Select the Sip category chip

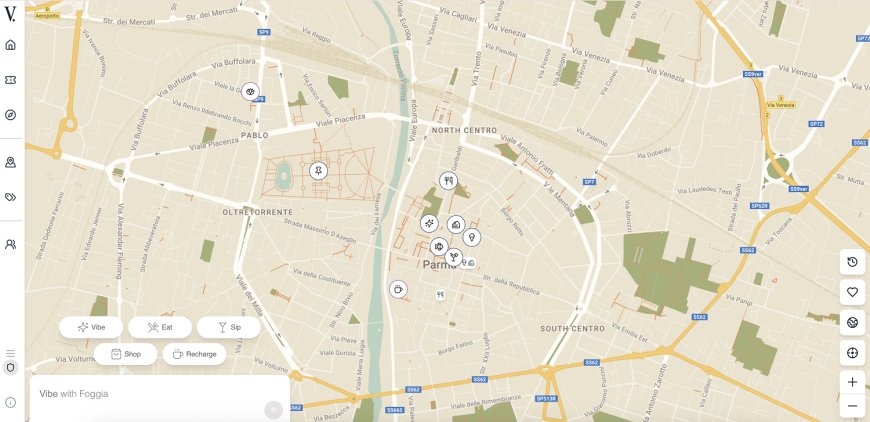point(229,327)
